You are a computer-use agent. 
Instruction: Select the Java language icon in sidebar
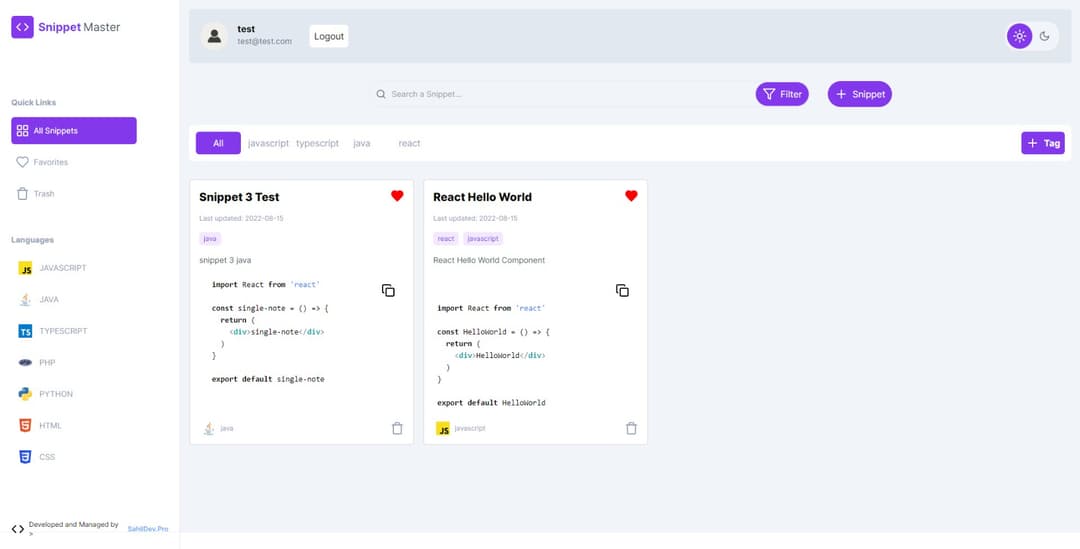[25, 300]
